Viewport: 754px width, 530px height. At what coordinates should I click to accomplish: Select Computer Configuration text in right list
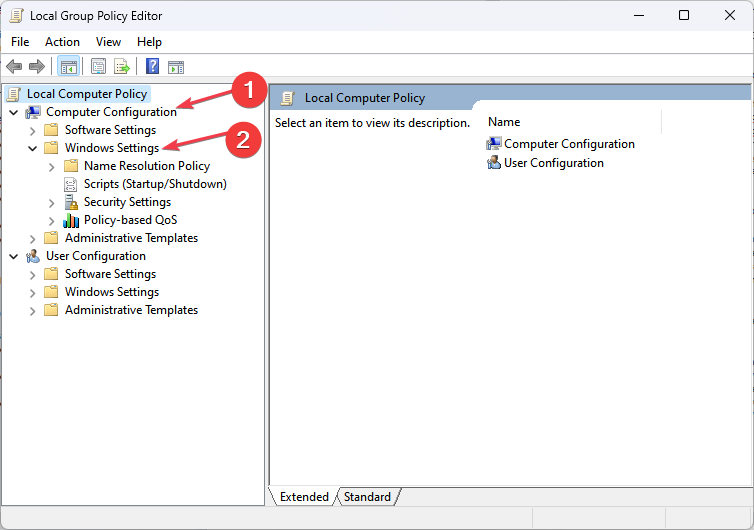click(x=569, y=144)
